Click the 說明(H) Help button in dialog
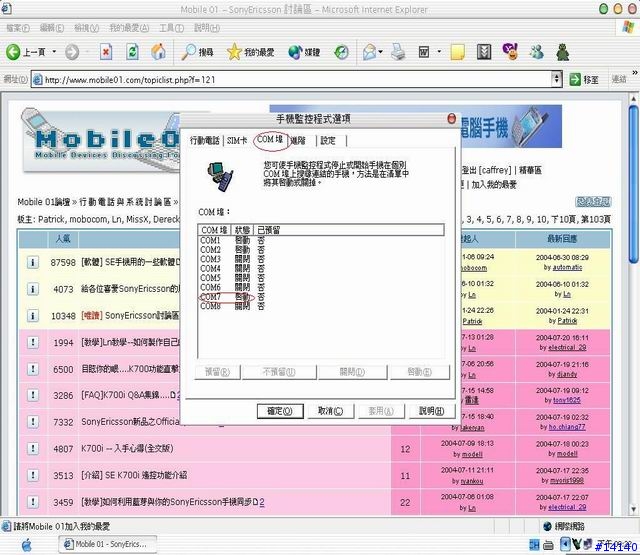 431,411
